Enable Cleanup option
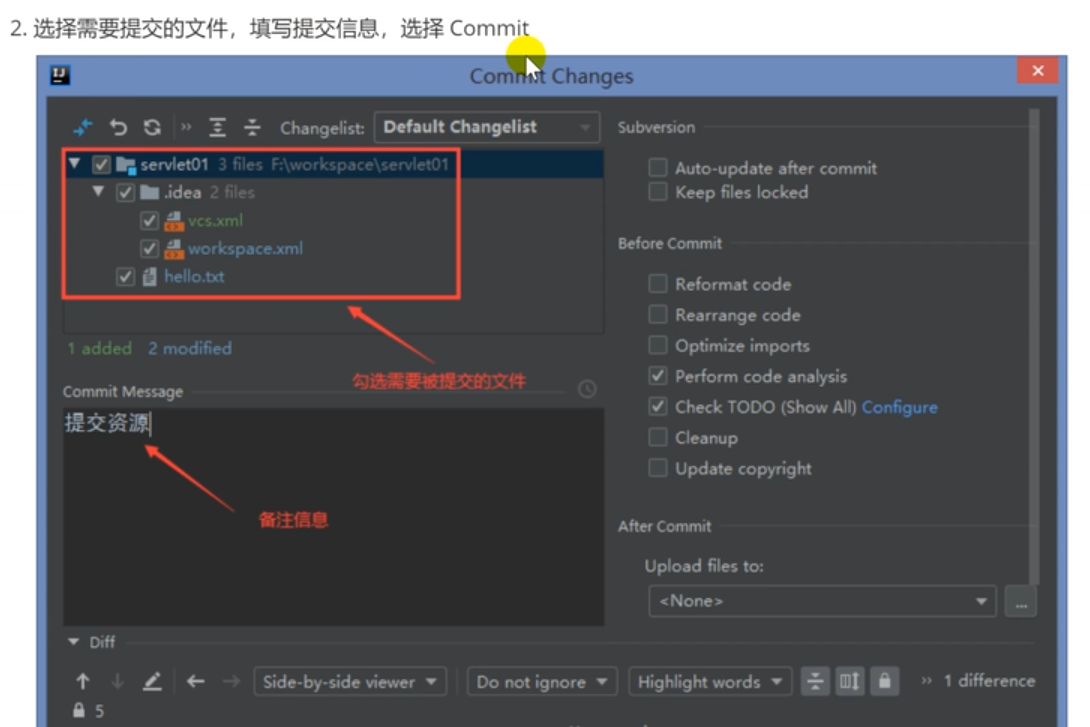Image resolution: width=1090 pixels, height=727 pixels. [658, 437]
